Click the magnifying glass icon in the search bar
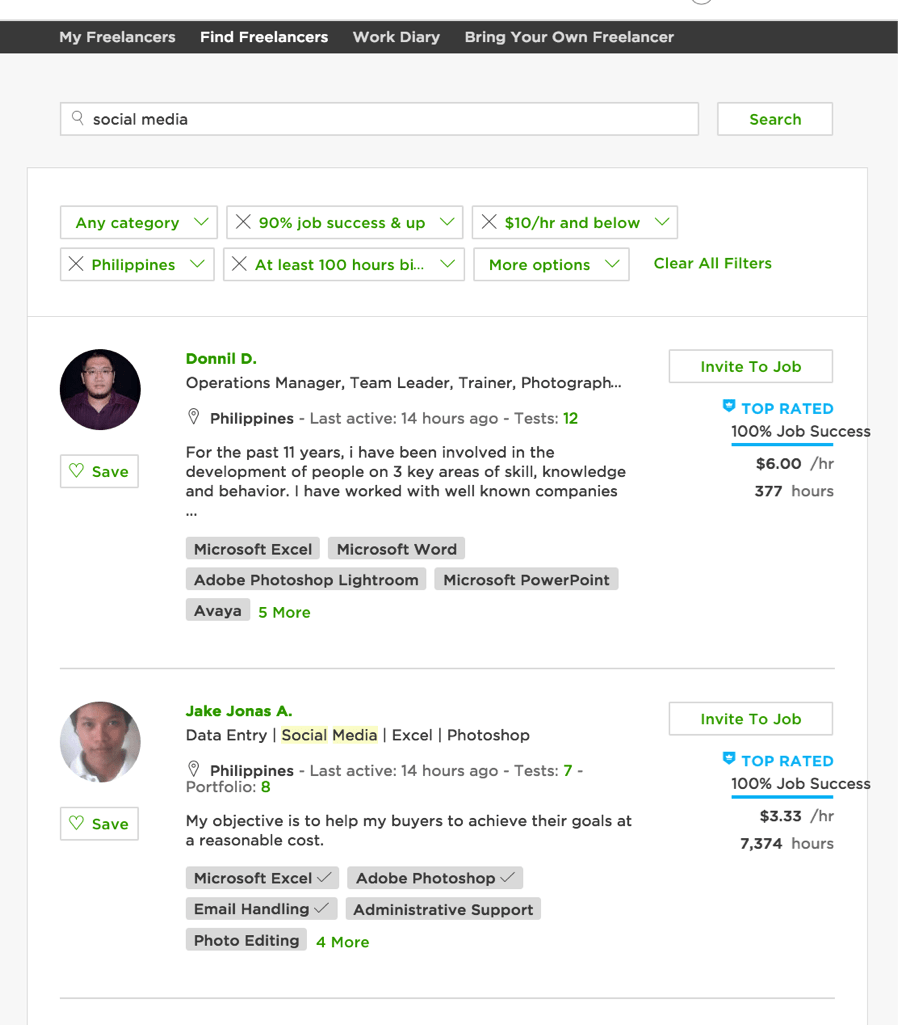 pos(78,118)
